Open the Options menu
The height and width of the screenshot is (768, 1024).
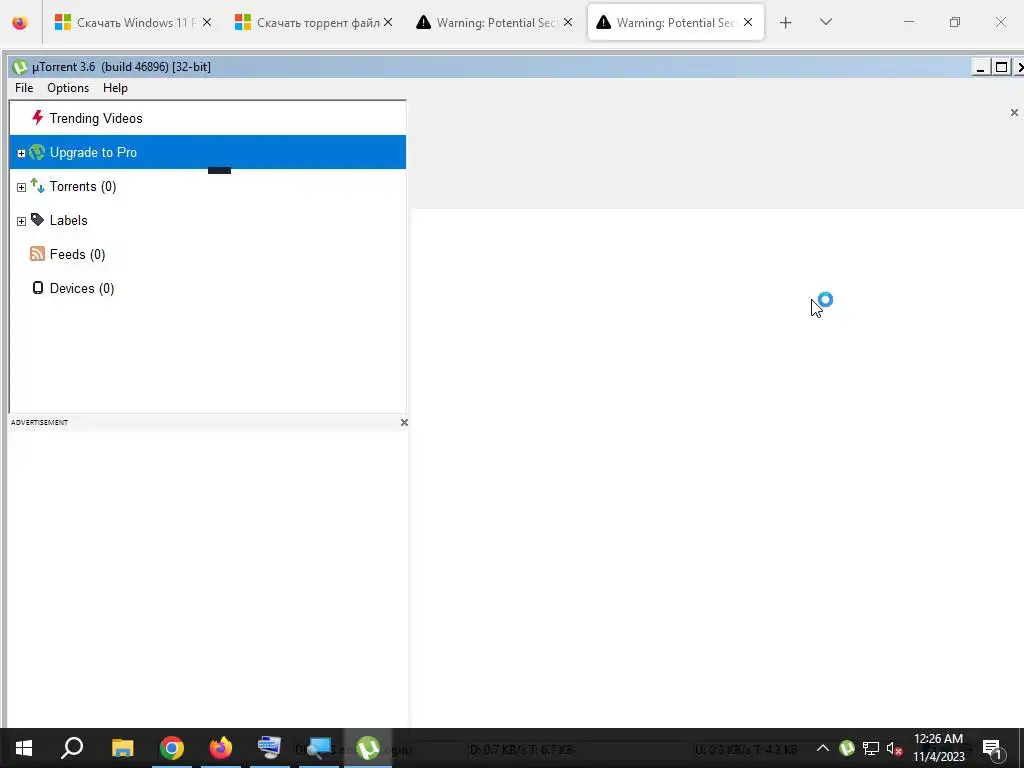tap(68, 88)
